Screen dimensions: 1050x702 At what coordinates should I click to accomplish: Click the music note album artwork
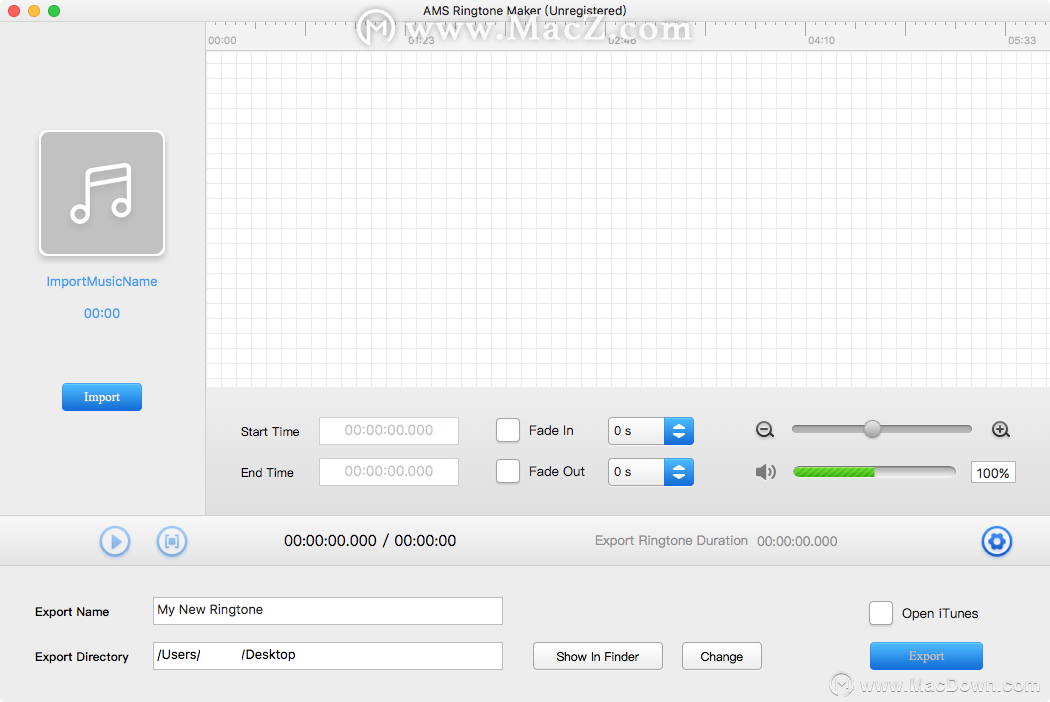pos(102,193)
